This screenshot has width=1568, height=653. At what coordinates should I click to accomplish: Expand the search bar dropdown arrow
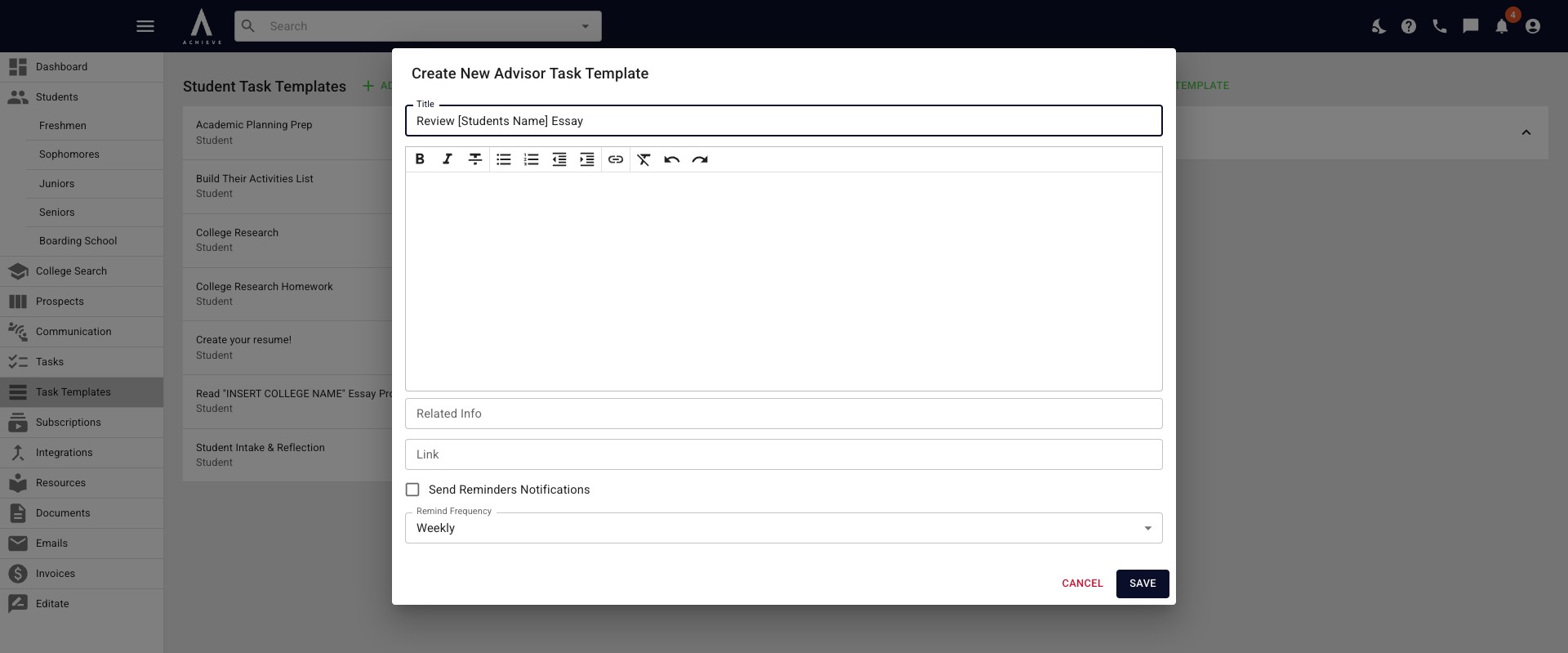585,26
